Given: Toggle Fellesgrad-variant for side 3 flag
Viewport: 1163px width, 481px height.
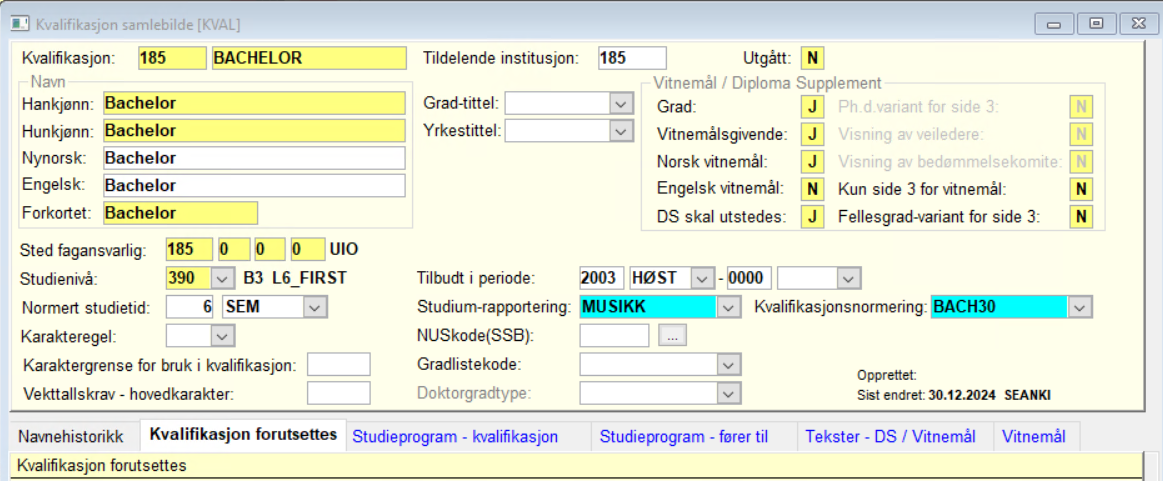Looking at the screenshot, I should (1081, 217).
